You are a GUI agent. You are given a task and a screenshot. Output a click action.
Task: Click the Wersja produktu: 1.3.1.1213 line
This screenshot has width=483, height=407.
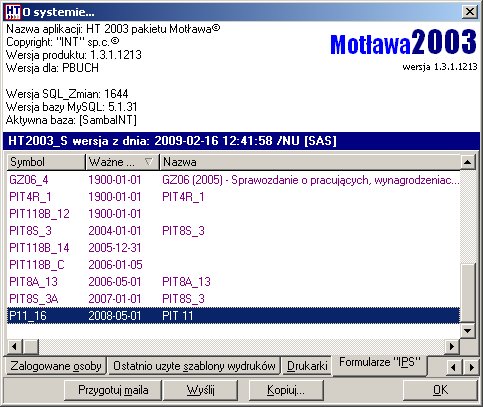pos(74,55)
